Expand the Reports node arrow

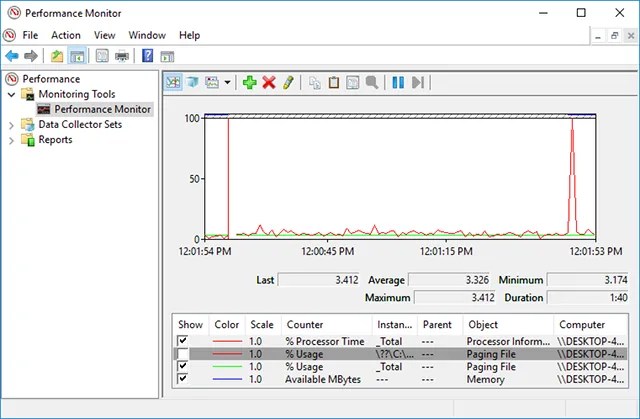11,140
